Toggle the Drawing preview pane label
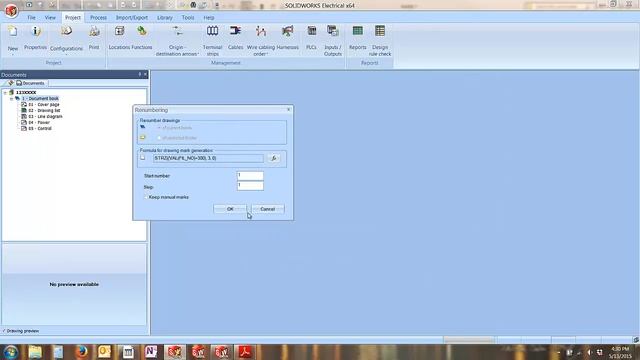The height and width of the screenshot is (360, 640). click(20, 331)
